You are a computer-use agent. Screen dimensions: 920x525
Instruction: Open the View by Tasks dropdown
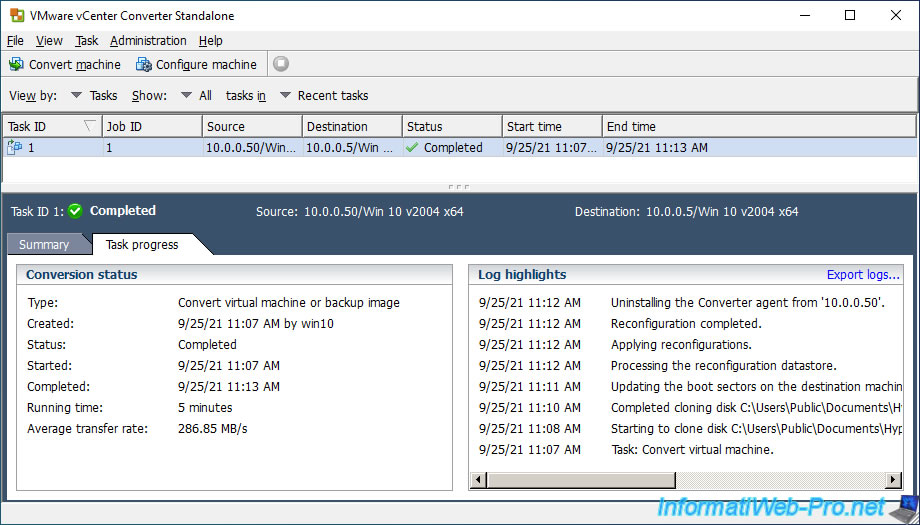pos(77,96)
